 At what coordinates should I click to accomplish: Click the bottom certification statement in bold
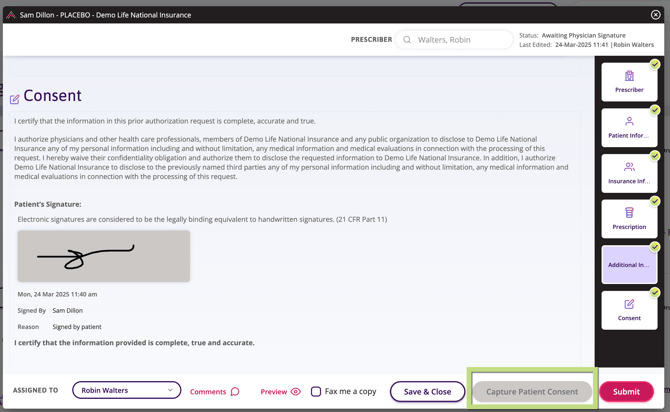(x=134, y=343)
